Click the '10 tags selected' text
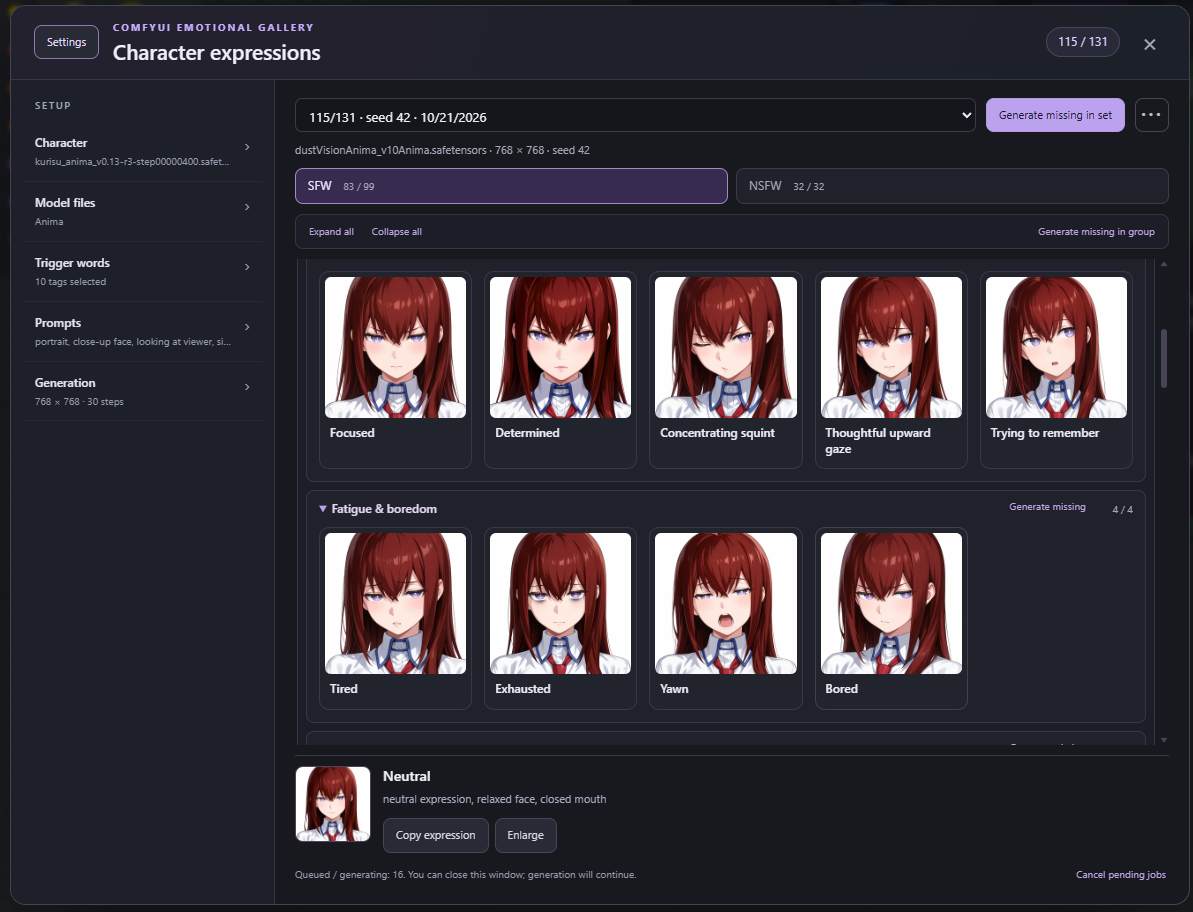 [70, 282]
